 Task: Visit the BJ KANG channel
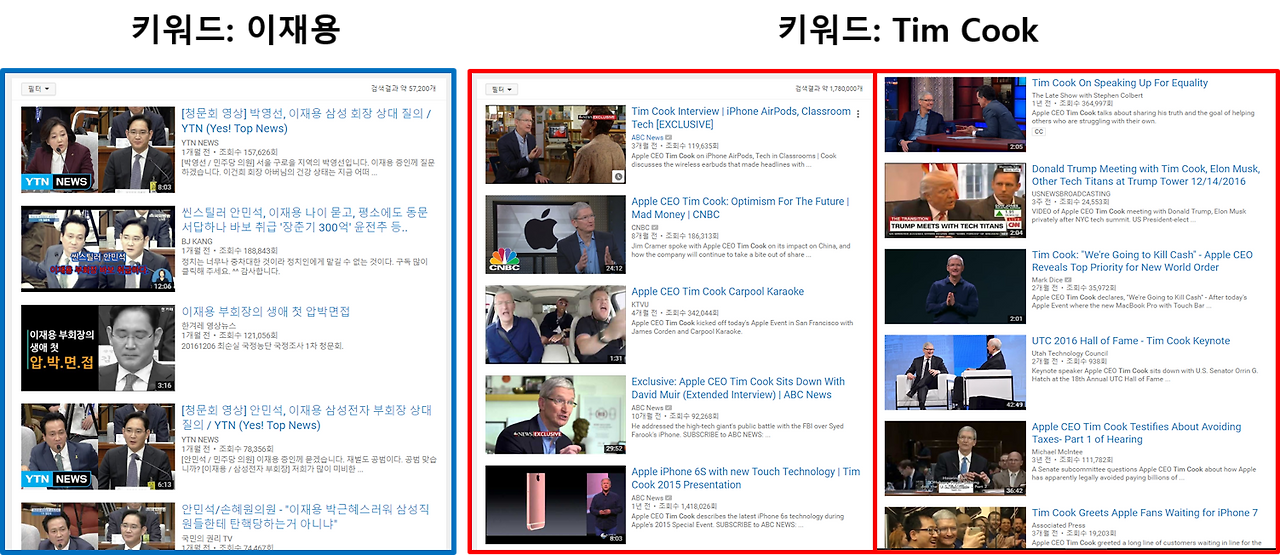click(198, 241)
